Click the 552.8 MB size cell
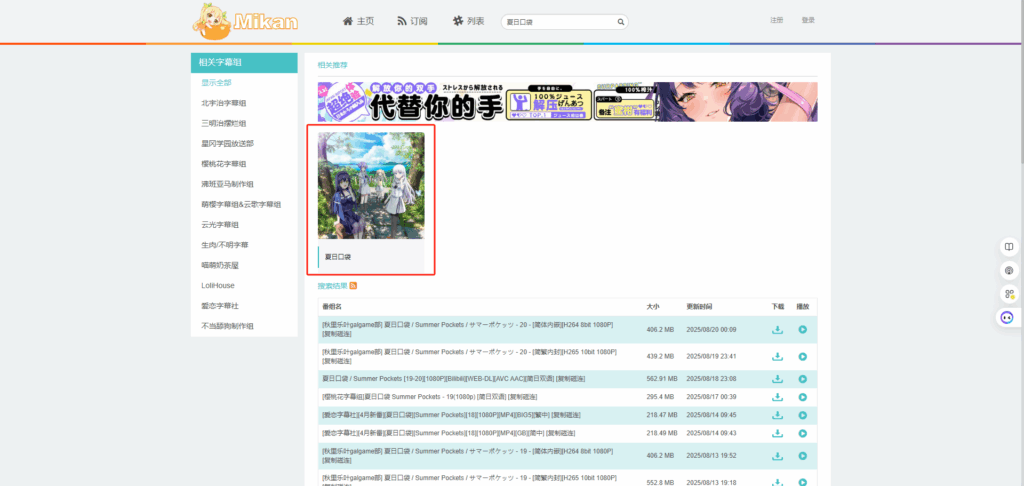This screenshot has width=1024, height=486. coord(661,482)
